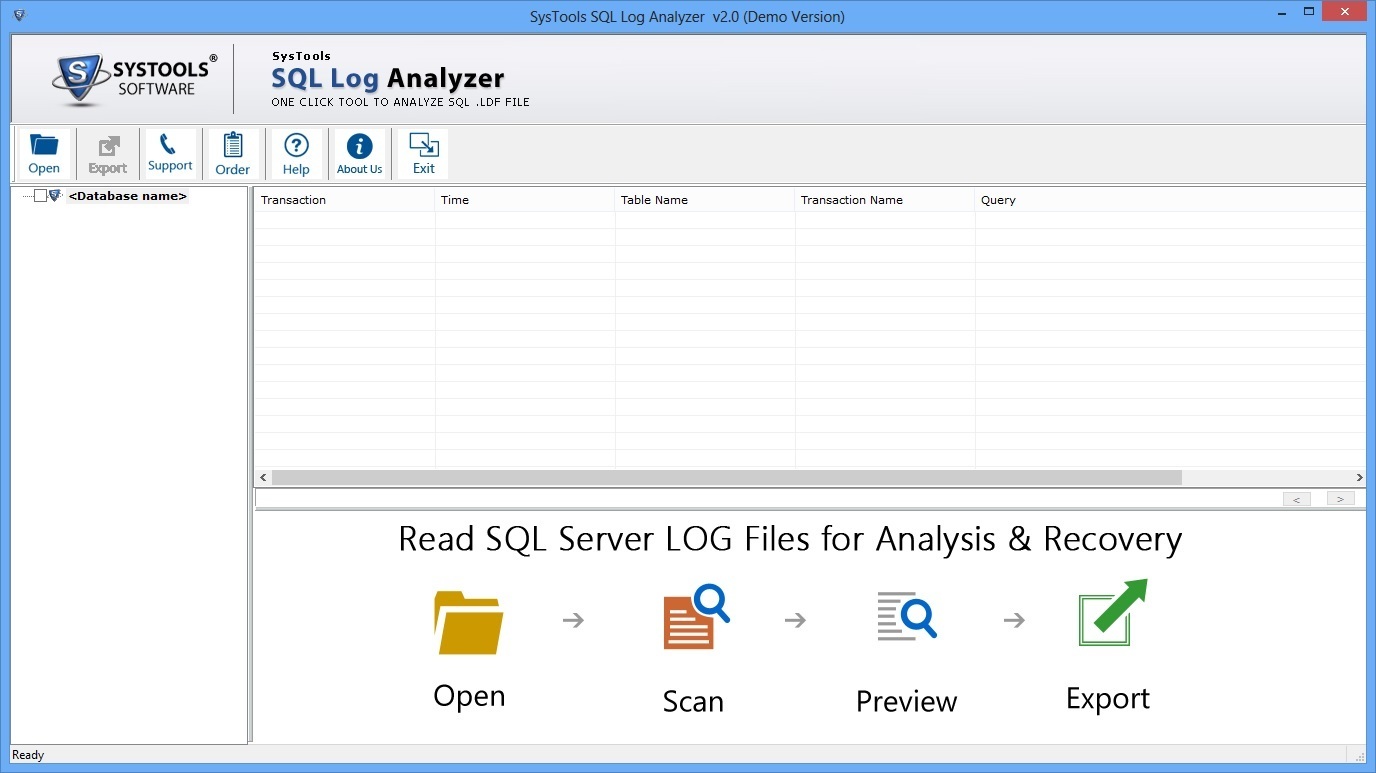Viewport: 1376px width, 773px height.
Task: Sort by the Table Name column header
Action: (705, 200)
